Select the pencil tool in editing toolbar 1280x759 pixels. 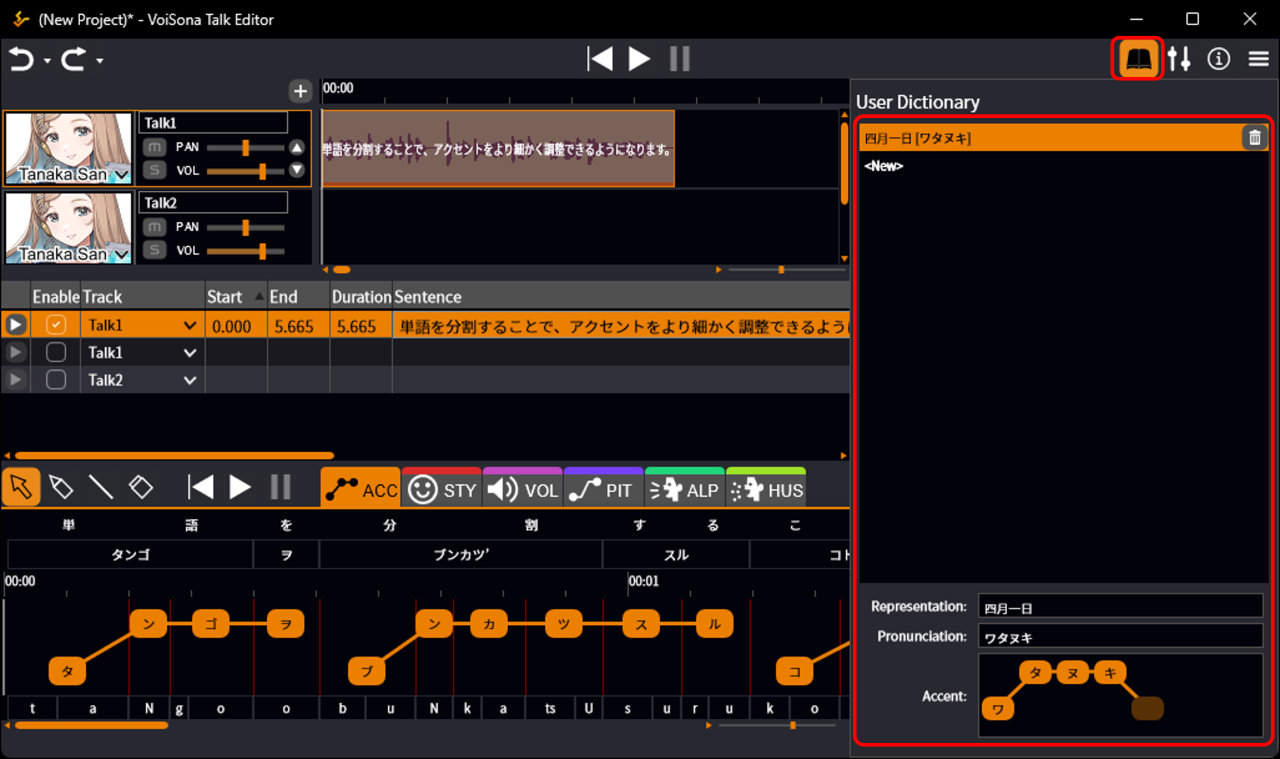(x=61, y=487)
